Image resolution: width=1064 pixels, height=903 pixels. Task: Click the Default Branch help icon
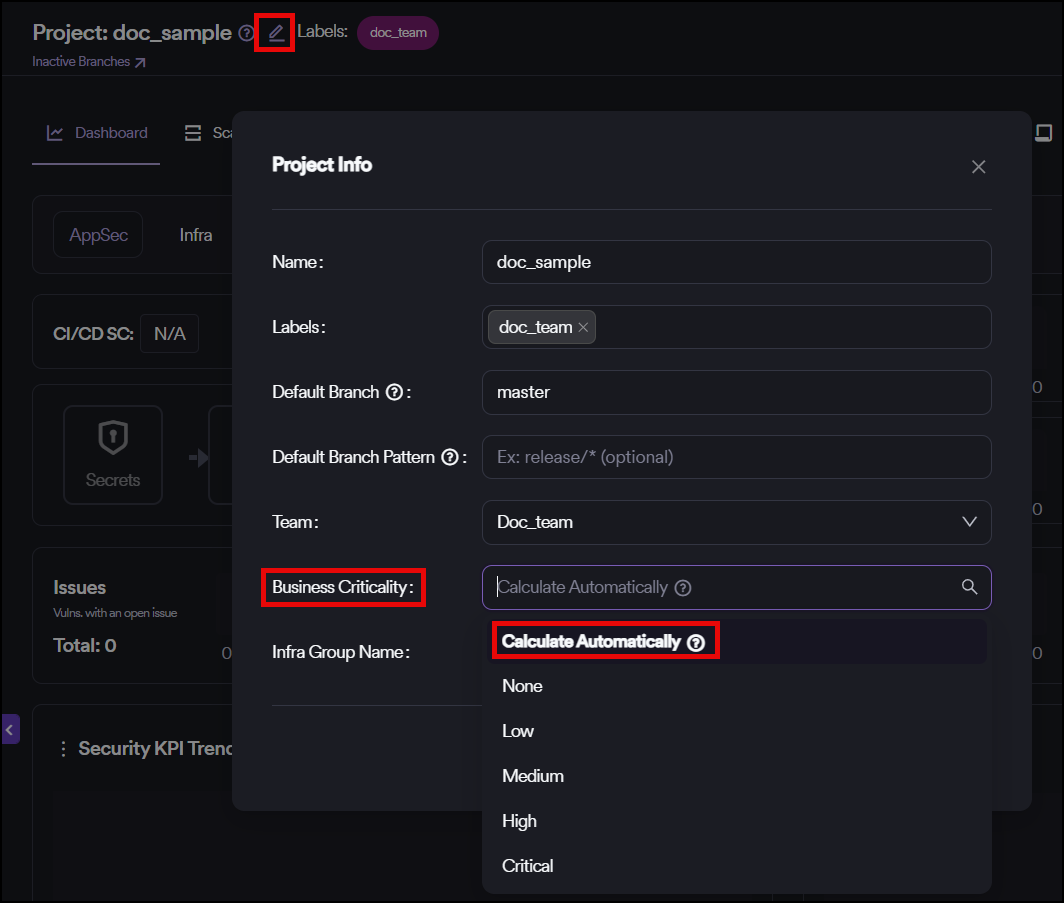coord(394,392)
